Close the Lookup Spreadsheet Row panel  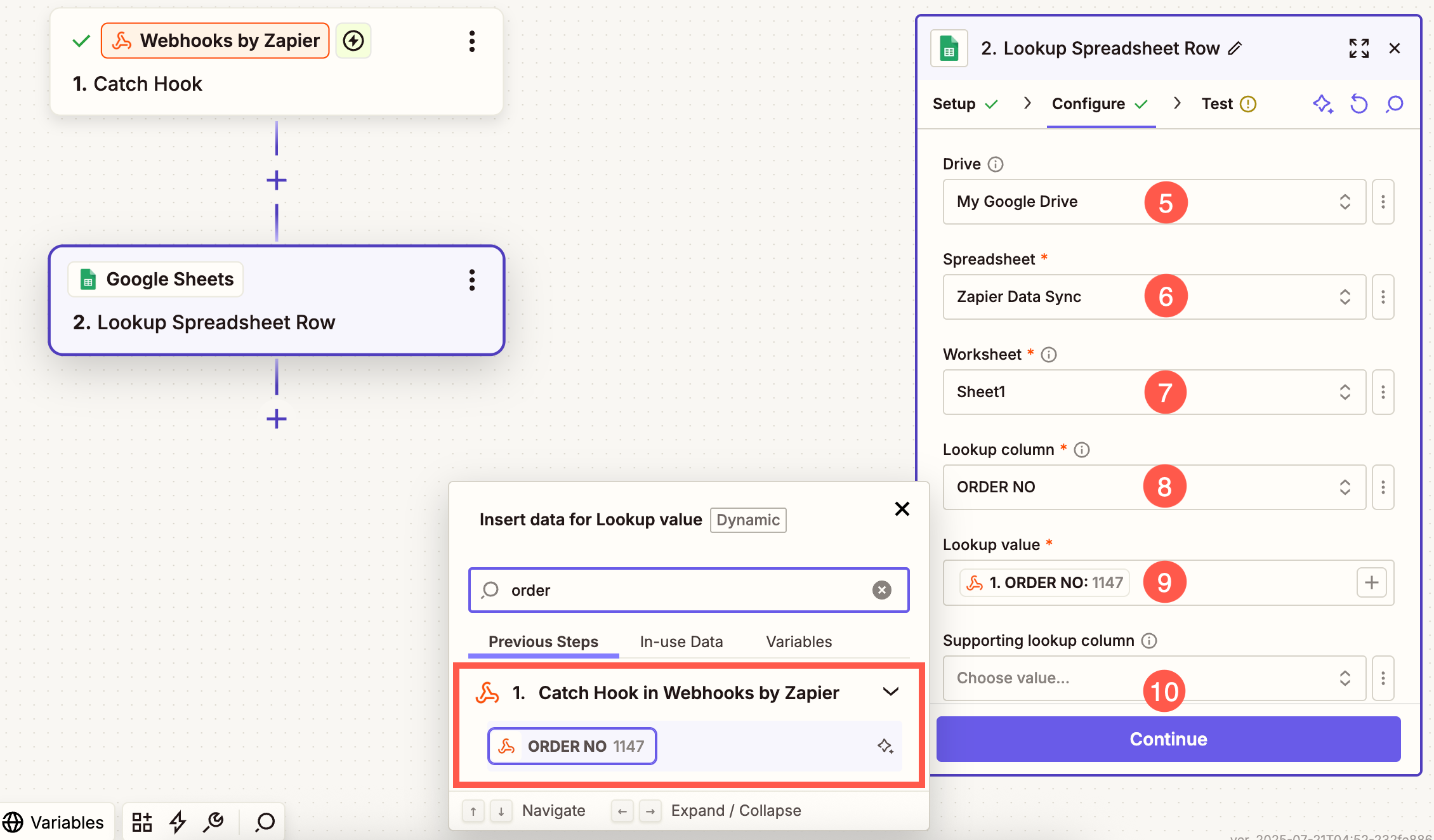[1394, 48]
